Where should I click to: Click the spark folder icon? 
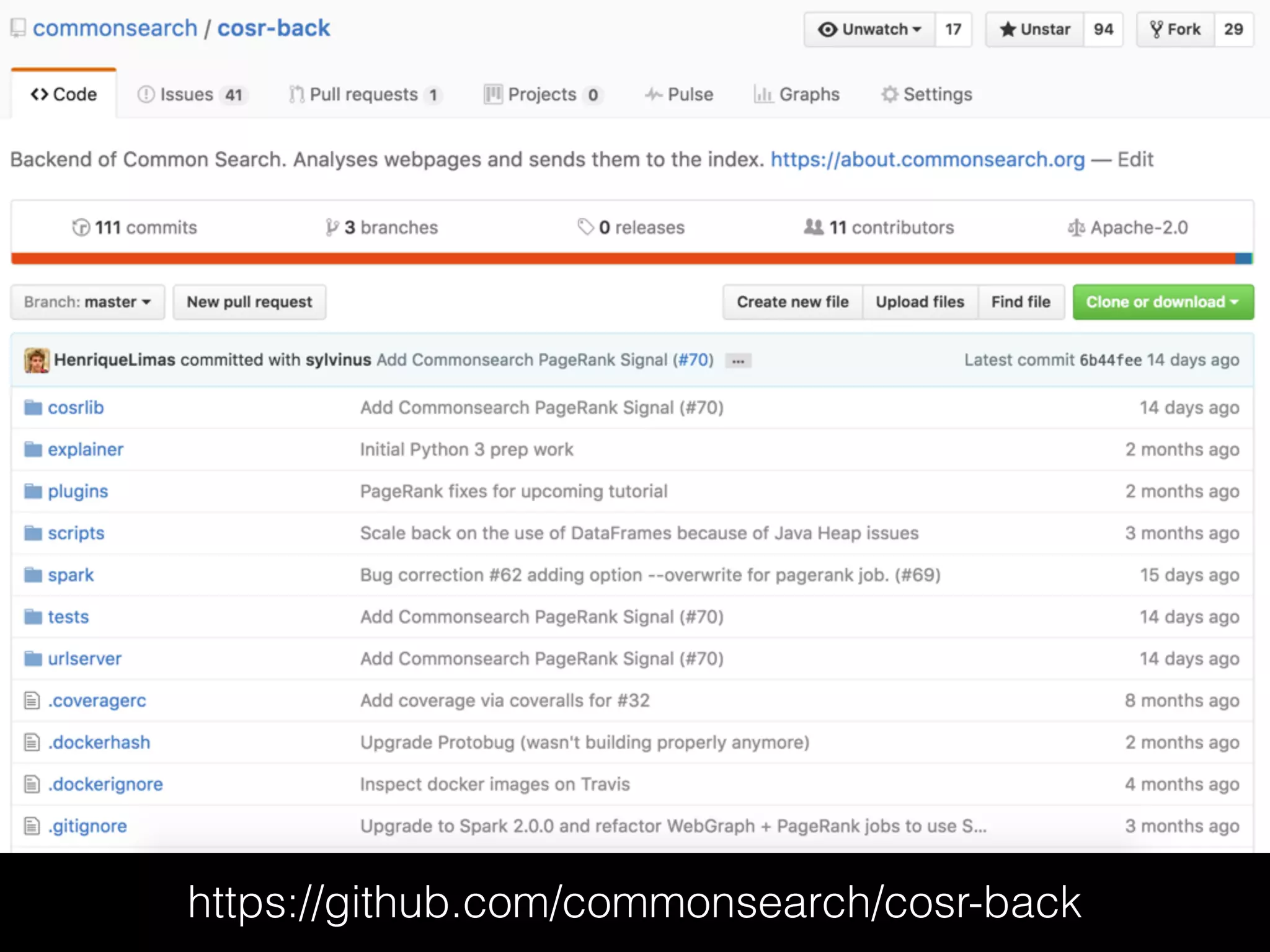tap(33, 575)
